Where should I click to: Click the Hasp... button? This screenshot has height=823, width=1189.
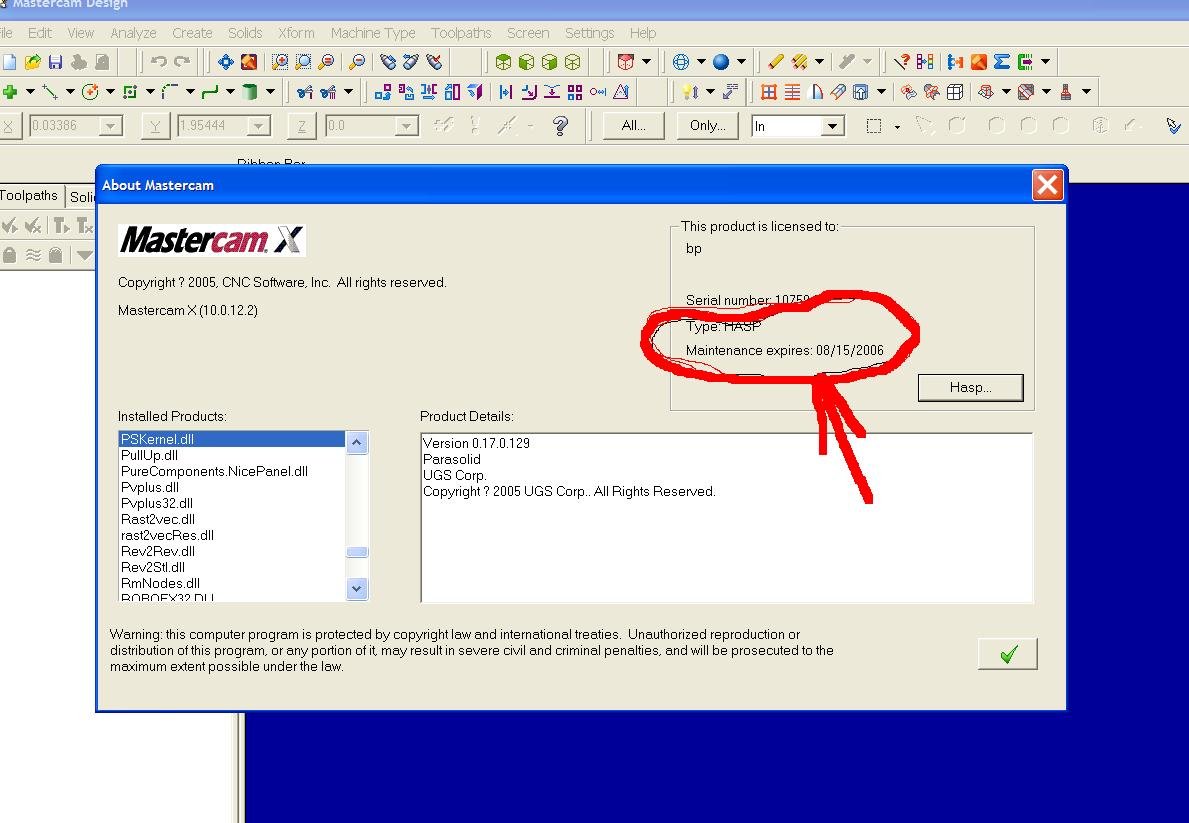tap(971, 388)
